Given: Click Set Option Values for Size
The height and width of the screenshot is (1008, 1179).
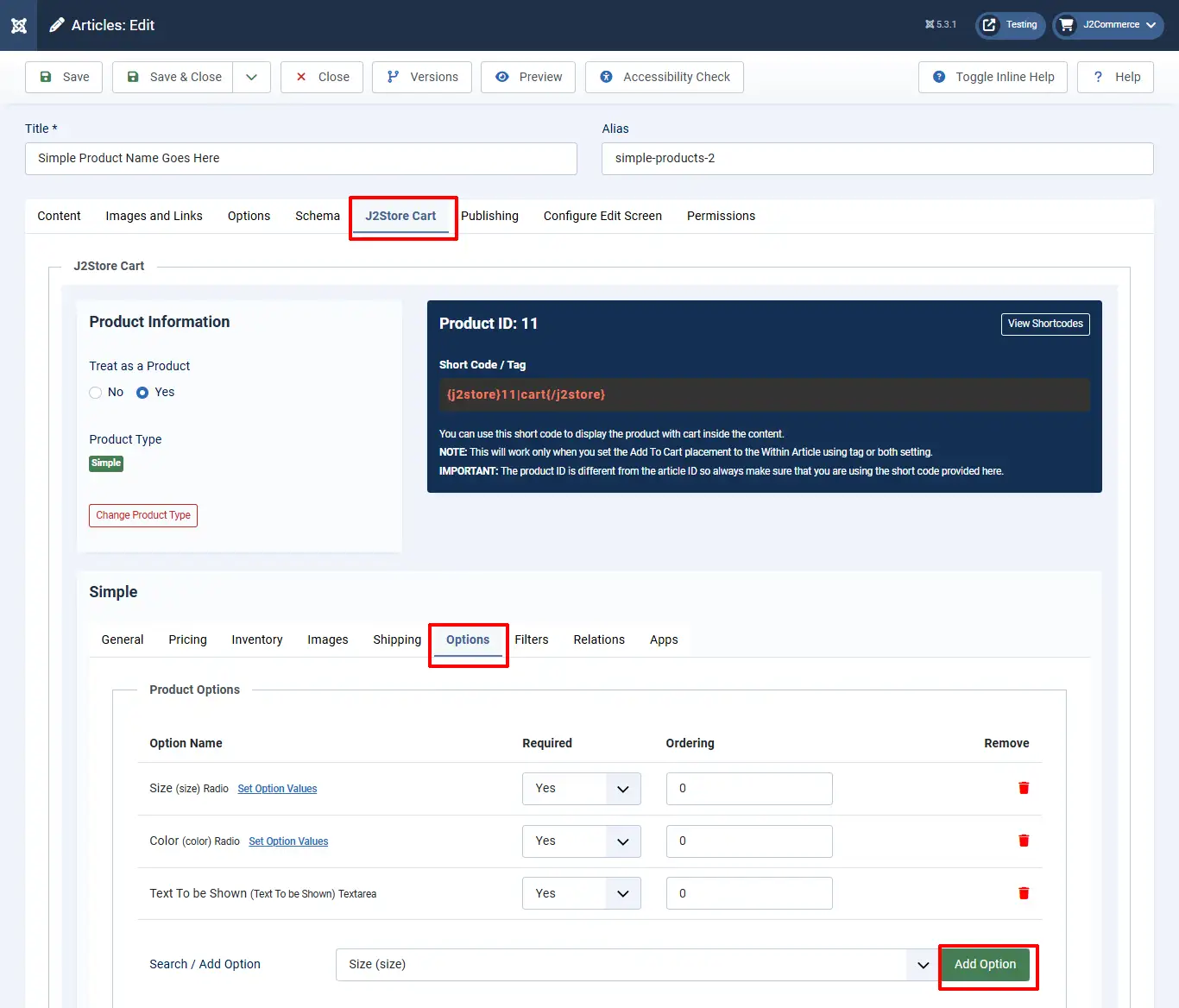Looking at the screenshot, I should click(x=277, y=789).
